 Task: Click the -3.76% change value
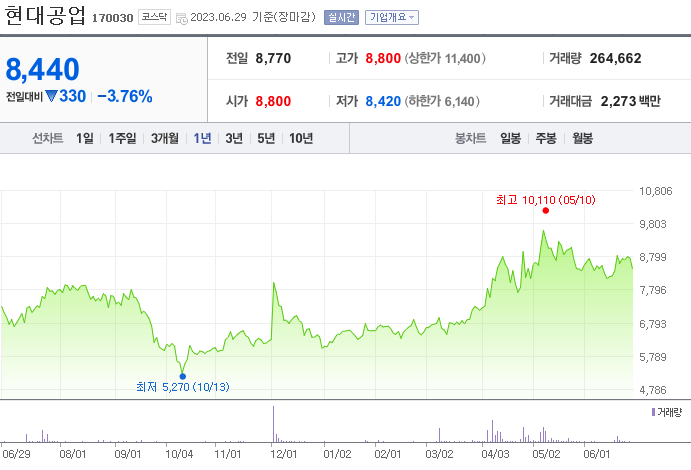coord(125,96)
